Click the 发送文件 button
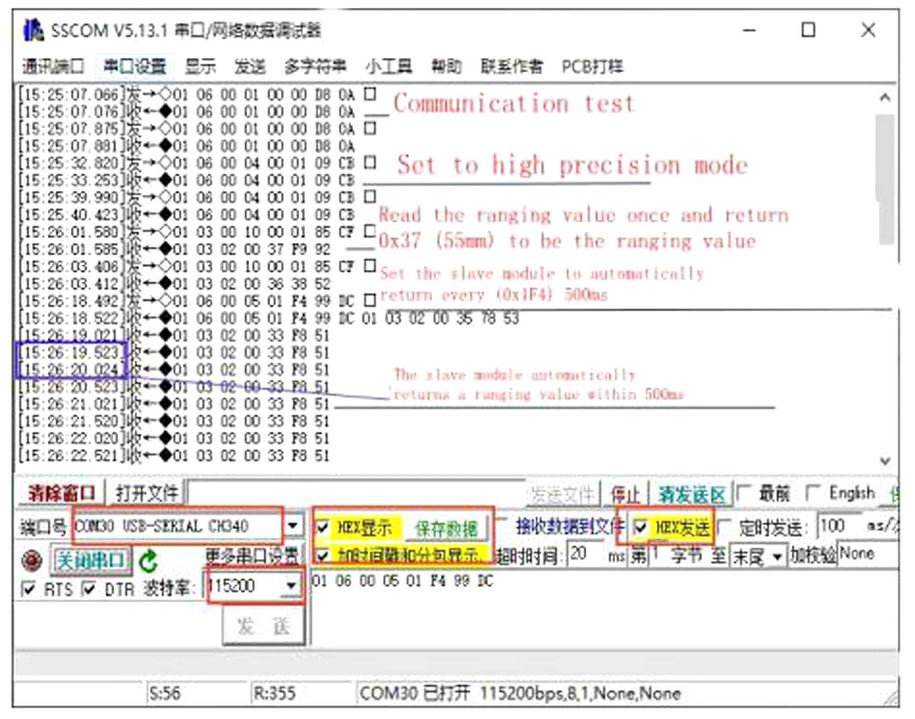Viewport: 915px width, 719px height. (x=564, y=495)
